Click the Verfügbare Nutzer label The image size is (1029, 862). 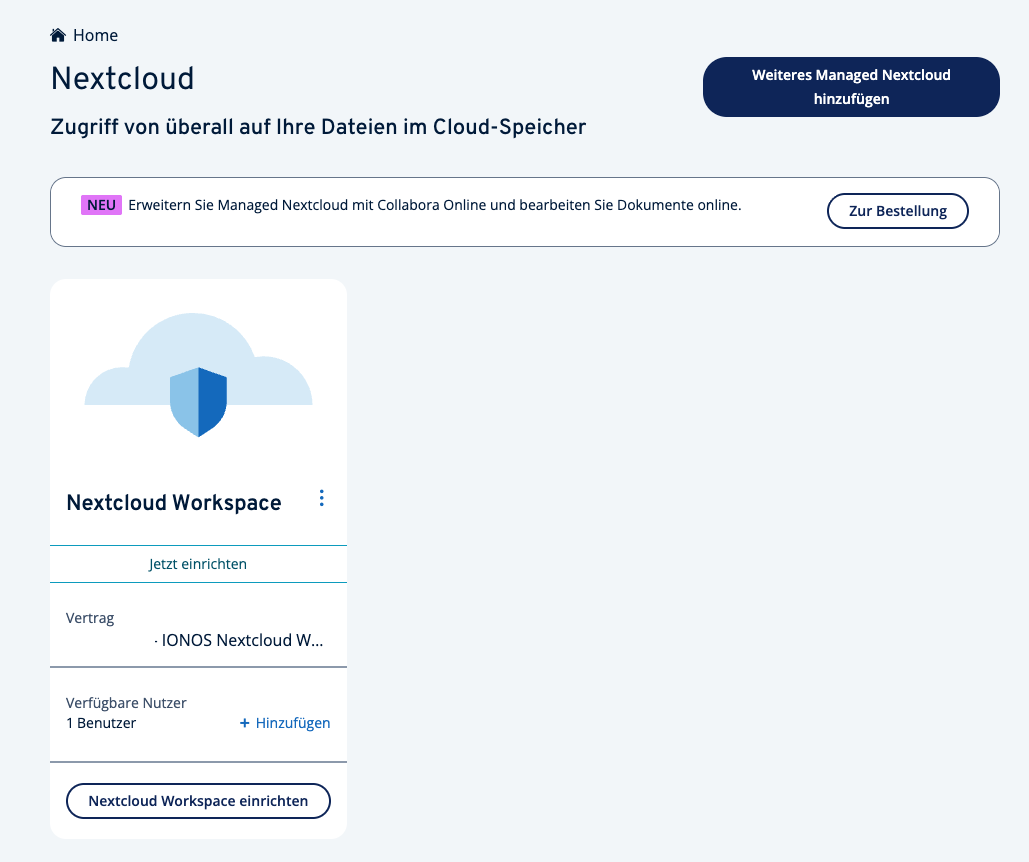point(126,703)
